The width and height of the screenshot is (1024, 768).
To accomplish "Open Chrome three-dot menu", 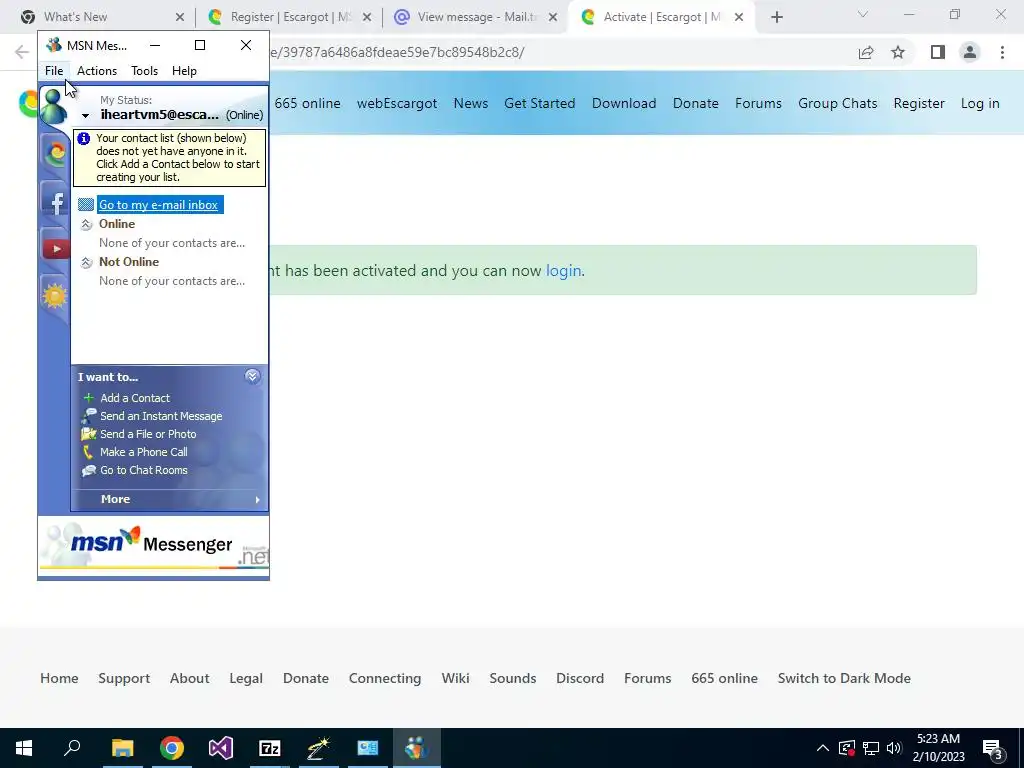I will click(1002, 52).
